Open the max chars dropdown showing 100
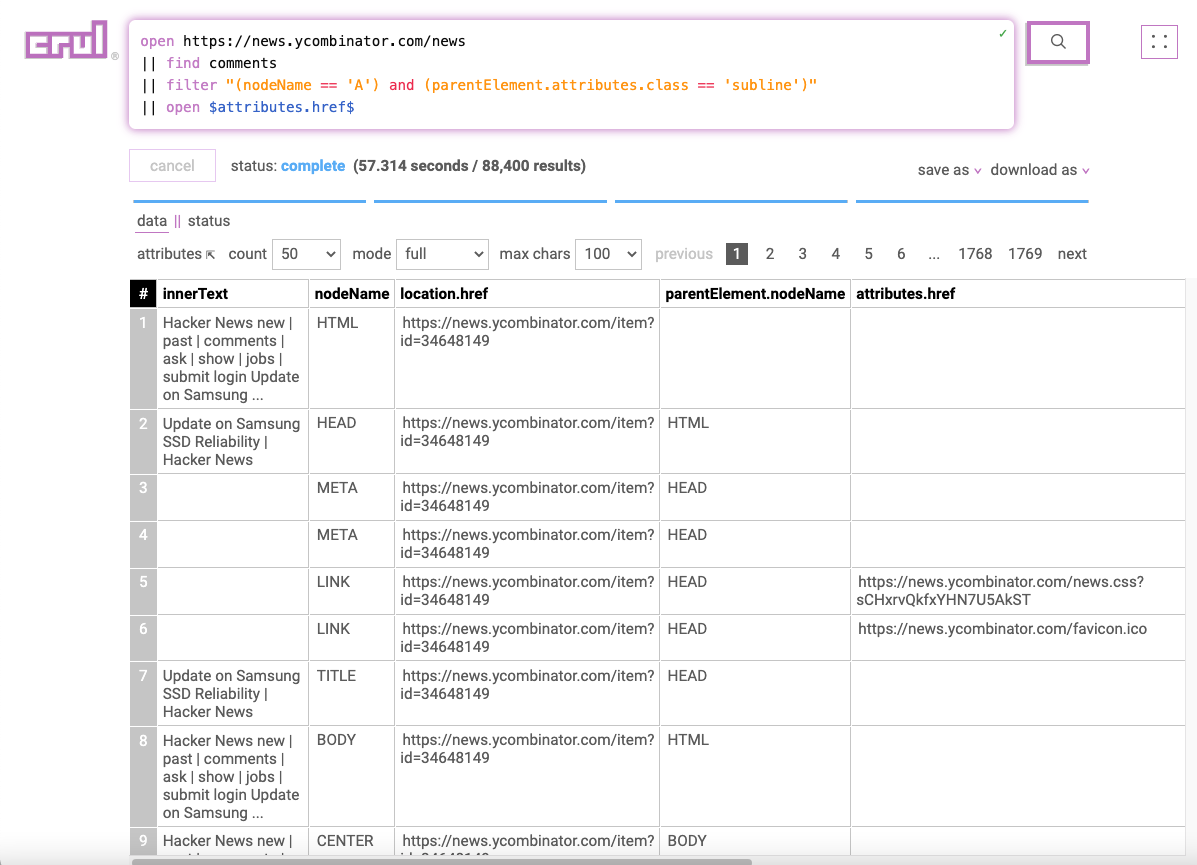 point(608,254)
